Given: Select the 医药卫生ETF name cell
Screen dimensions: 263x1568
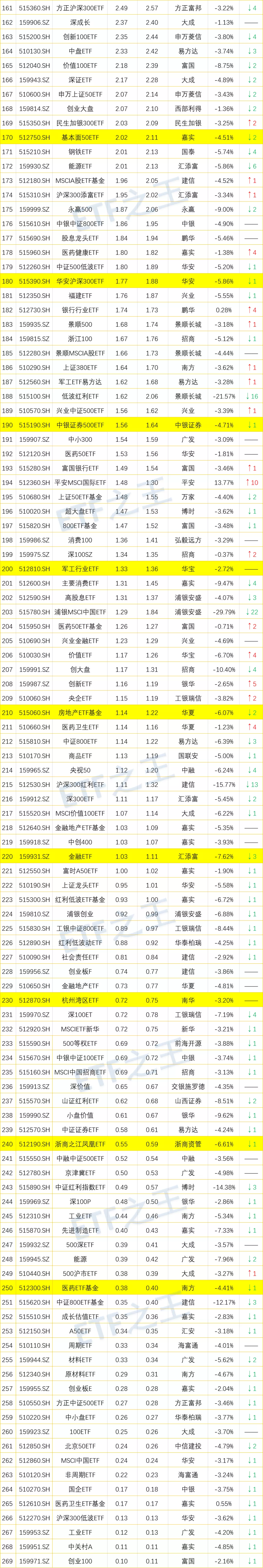Looking at the screenshot, I should 80,727.
